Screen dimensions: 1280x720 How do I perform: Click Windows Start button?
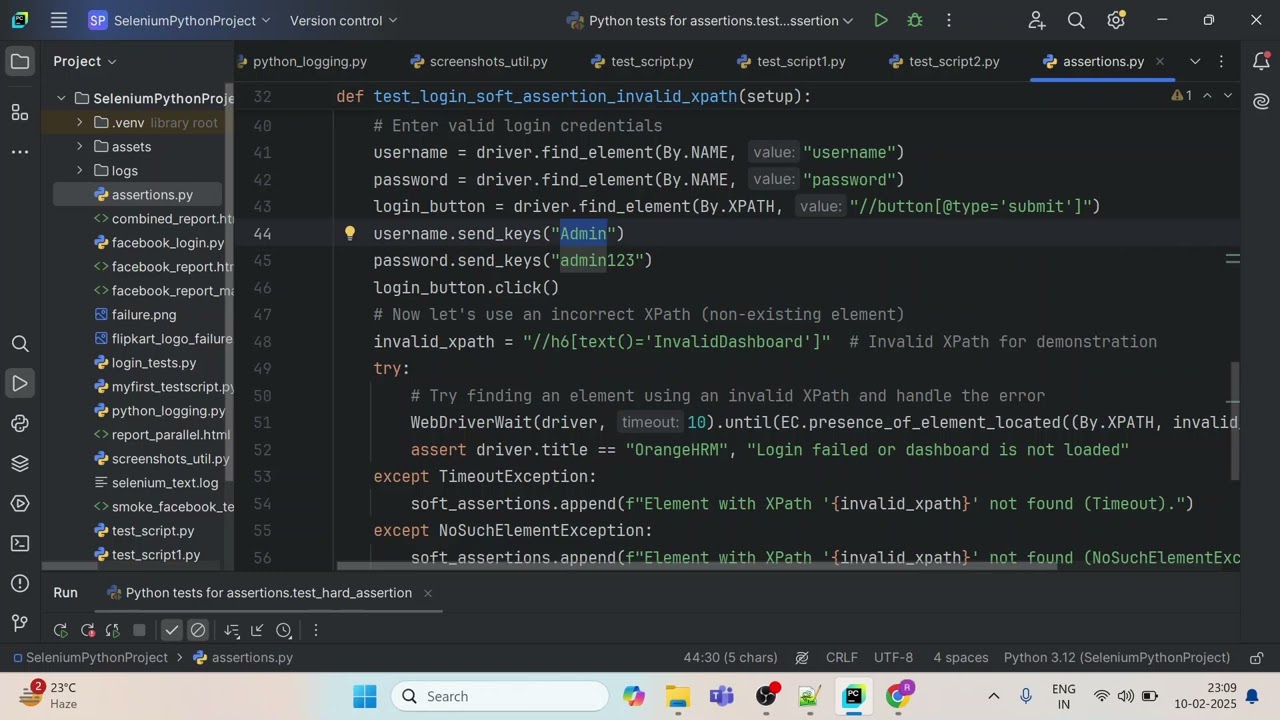pyautogui.click(x=365, y=696)
